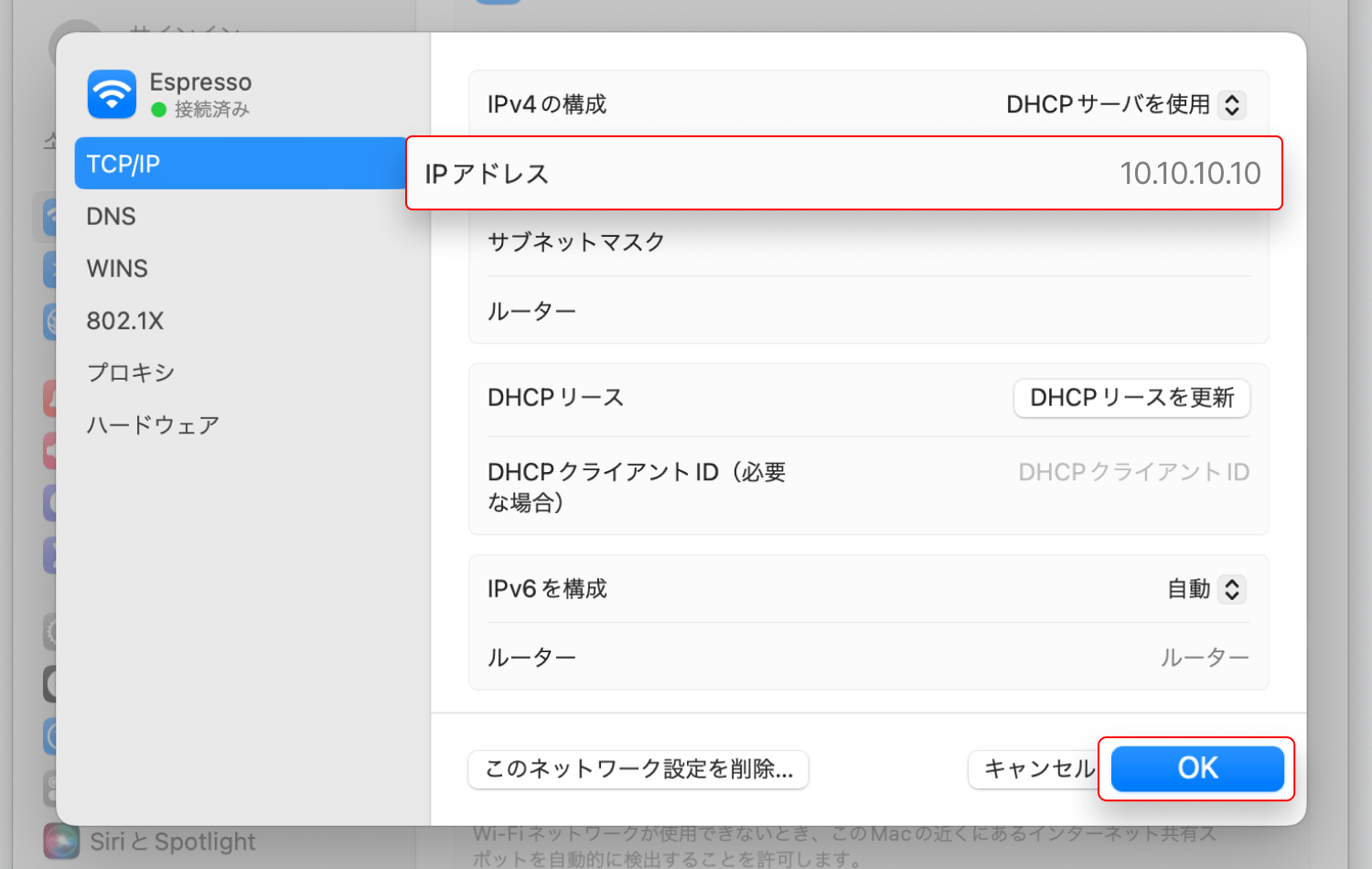
Task: Select プロキシ in the sidebar
Action: tap(130, 372)
